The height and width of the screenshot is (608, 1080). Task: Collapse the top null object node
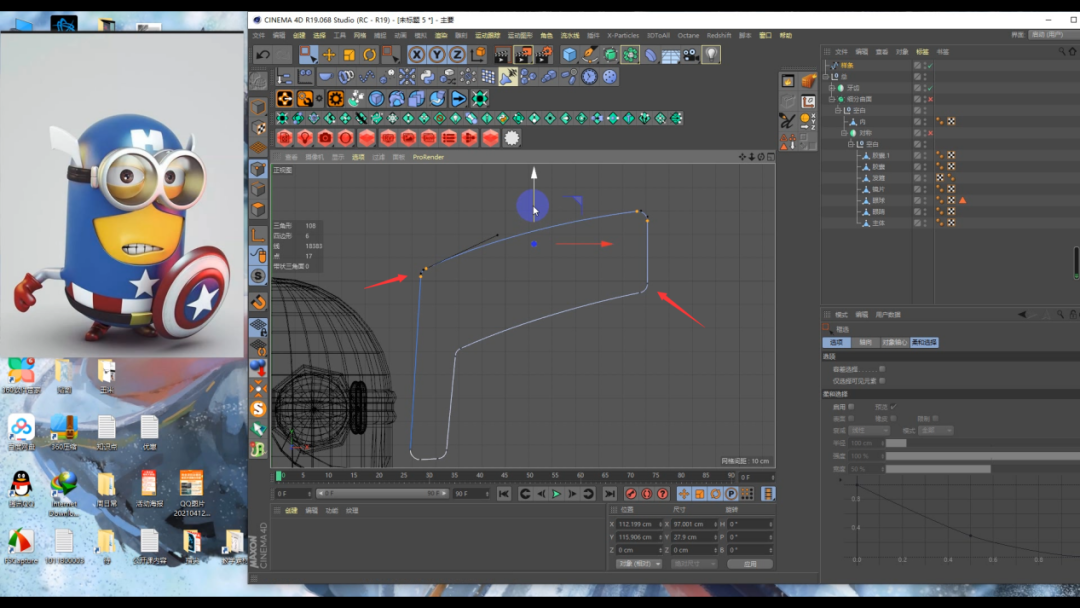(826, 76)
